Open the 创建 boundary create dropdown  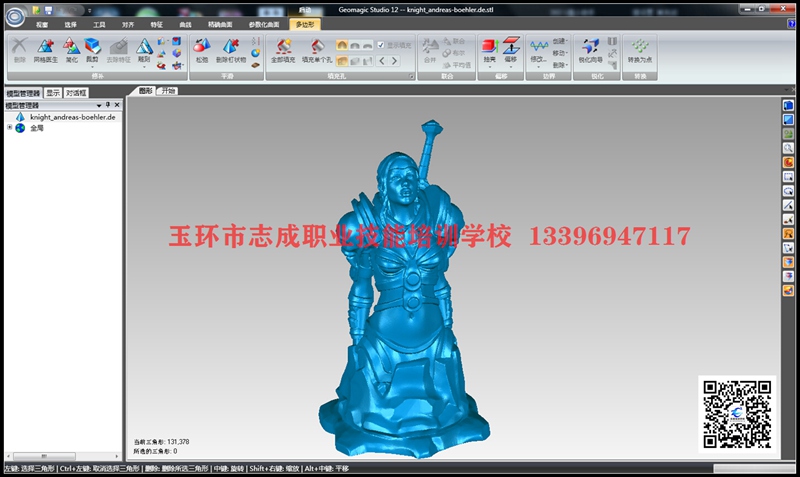click(560, 41)
